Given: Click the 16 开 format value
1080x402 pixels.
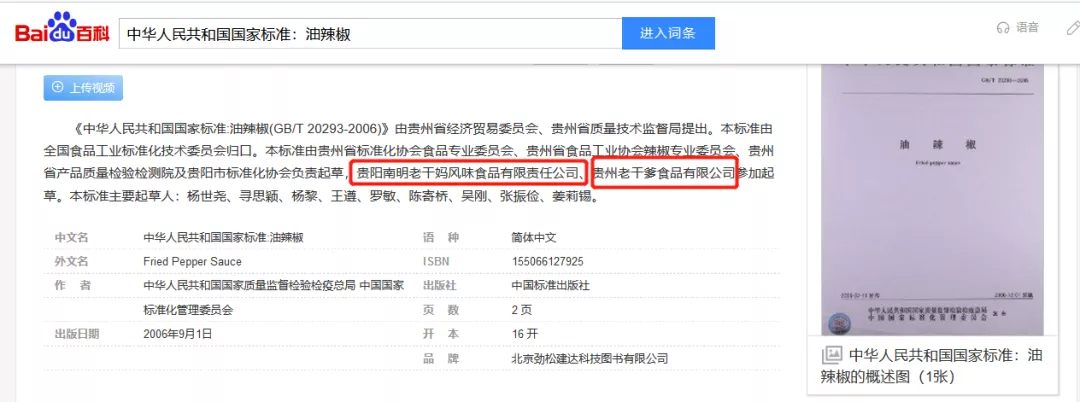Looking at the screenshot, I should [524, 334].
